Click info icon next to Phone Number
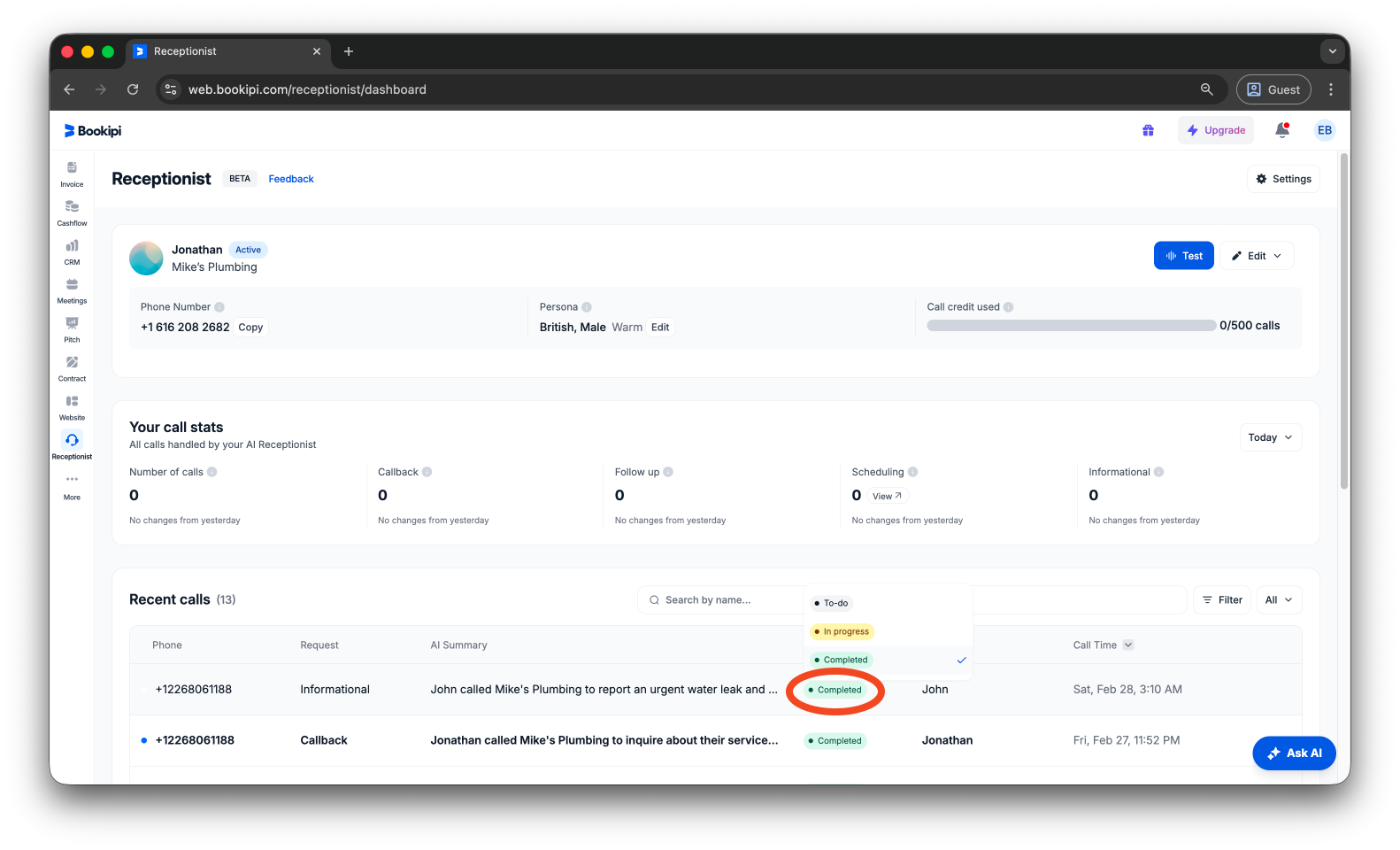The image size is (1400, 850). (x=219, y=307)
